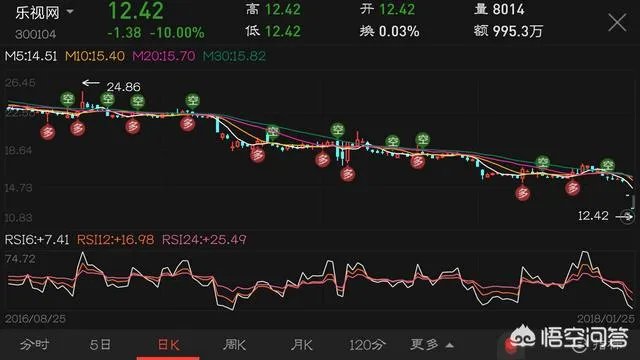Click the 26.45 price axis label

coord(20,83)
